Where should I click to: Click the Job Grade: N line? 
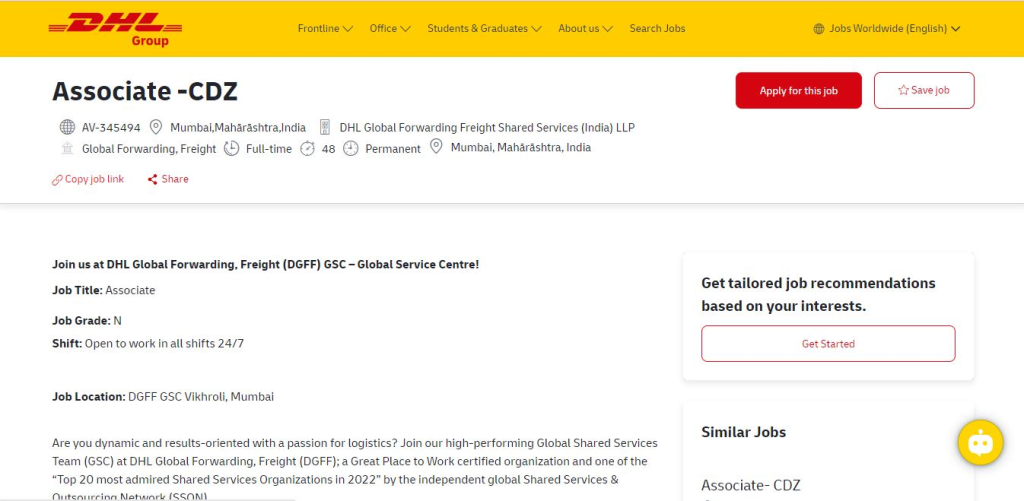coord(87,321)
